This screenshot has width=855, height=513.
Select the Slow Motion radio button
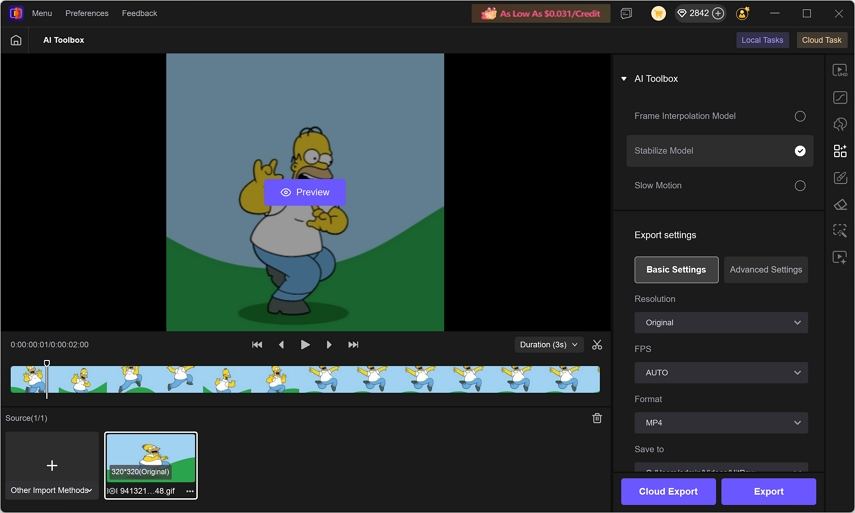(x=800, y=186)
